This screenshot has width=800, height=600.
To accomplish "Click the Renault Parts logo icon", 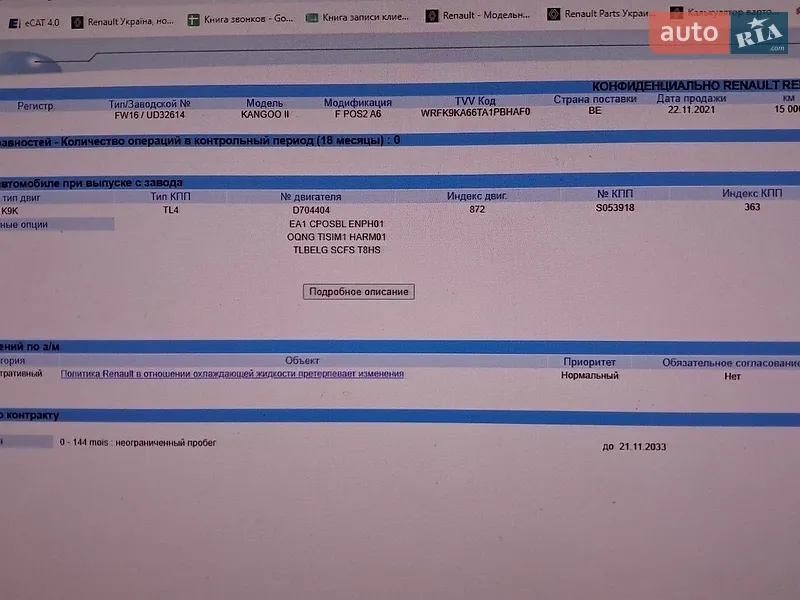I will click(554, 14).
